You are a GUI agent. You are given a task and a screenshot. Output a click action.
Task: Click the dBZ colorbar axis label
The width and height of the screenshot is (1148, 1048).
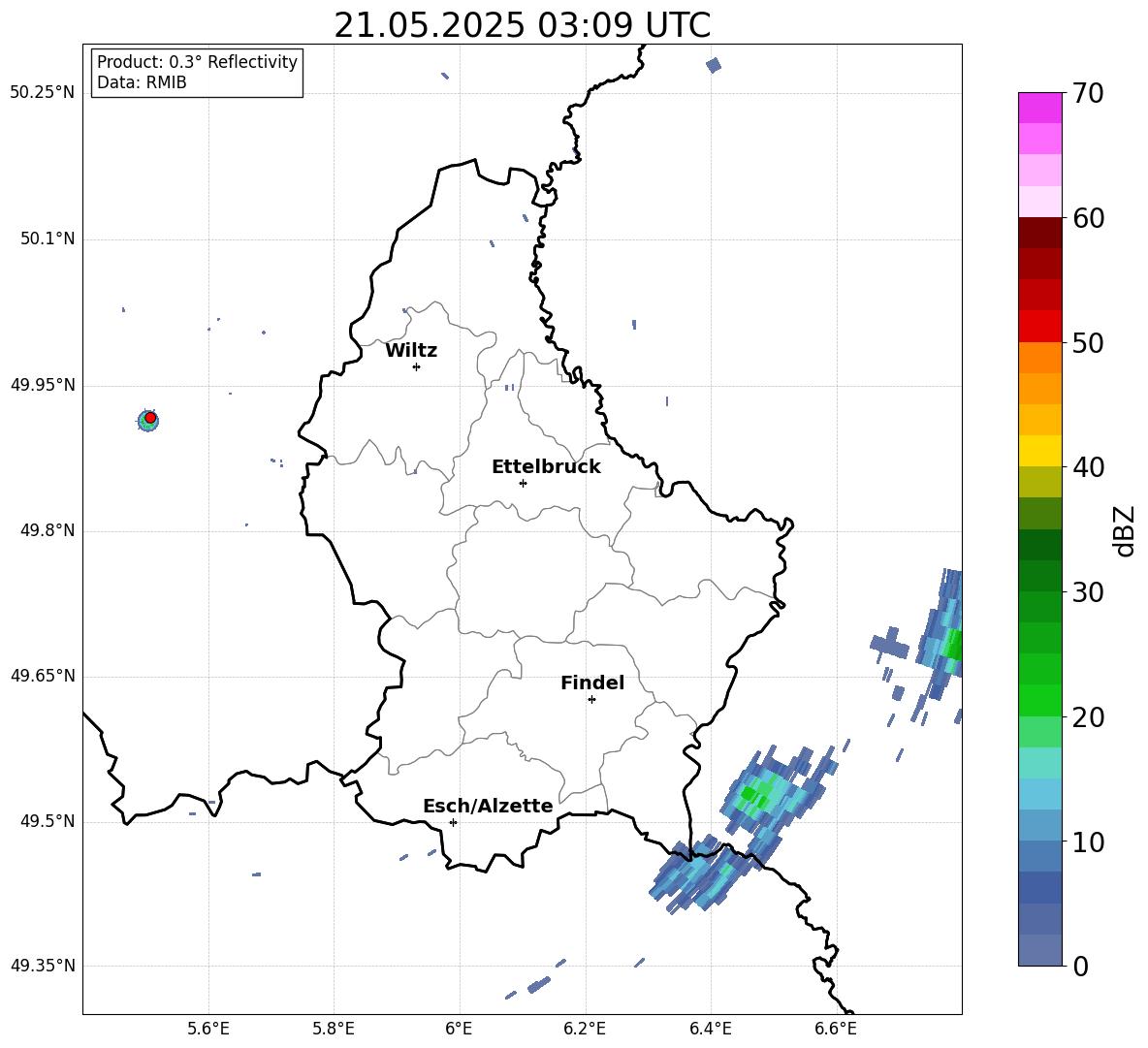pyautogui.click(x=1126, y=530)
